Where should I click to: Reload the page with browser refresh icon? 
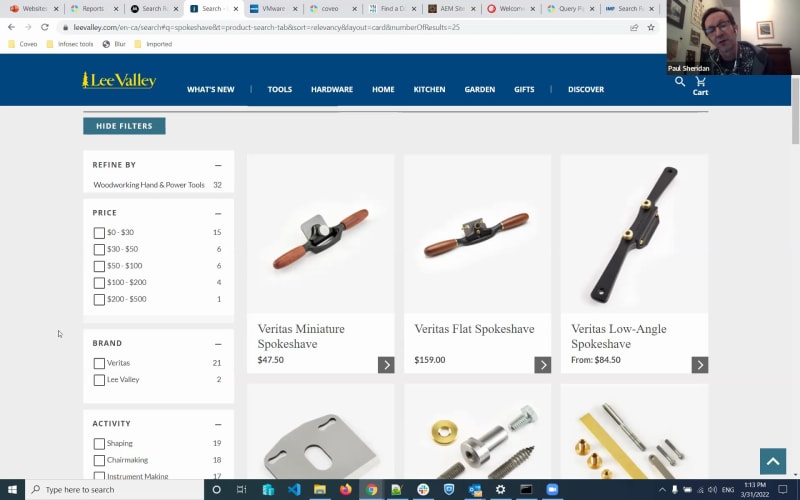(45, 27)
